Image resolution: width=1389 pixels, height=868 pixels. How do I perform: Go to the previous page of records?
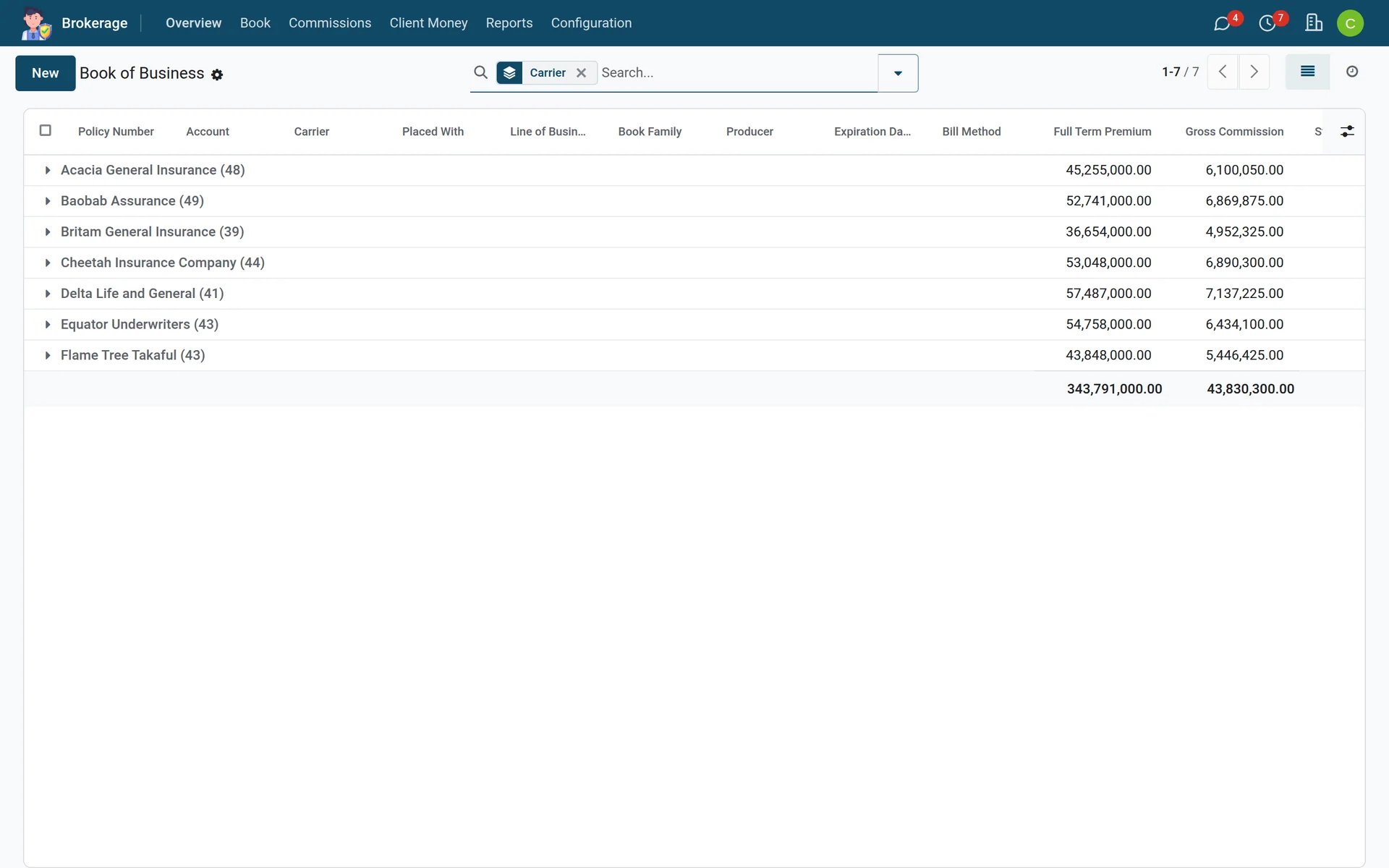click(1223, 72)
